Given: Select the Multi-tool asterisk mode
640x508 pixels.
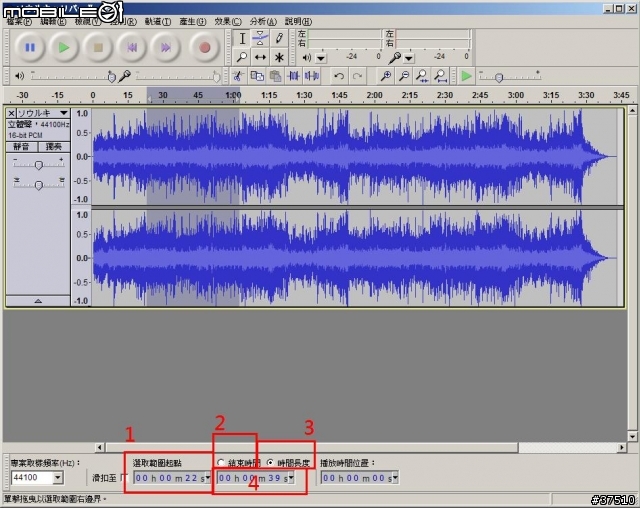Looking at the screenshot, I should tap(279, 57).
